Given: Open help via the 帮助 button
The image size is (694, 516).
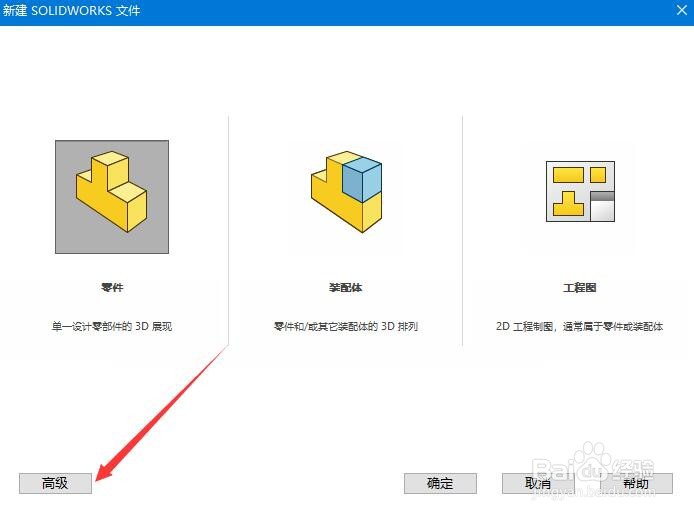Looking at the screenshot, I should tap(636, 483).
